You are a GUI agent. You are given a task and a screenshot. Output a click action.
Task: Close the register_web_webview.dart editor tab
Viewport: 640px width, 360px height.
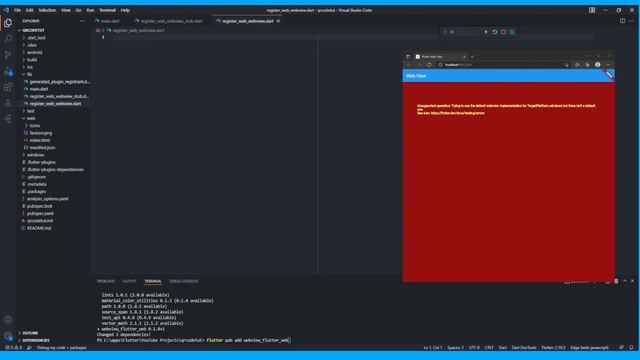click(x=278, y=21)
